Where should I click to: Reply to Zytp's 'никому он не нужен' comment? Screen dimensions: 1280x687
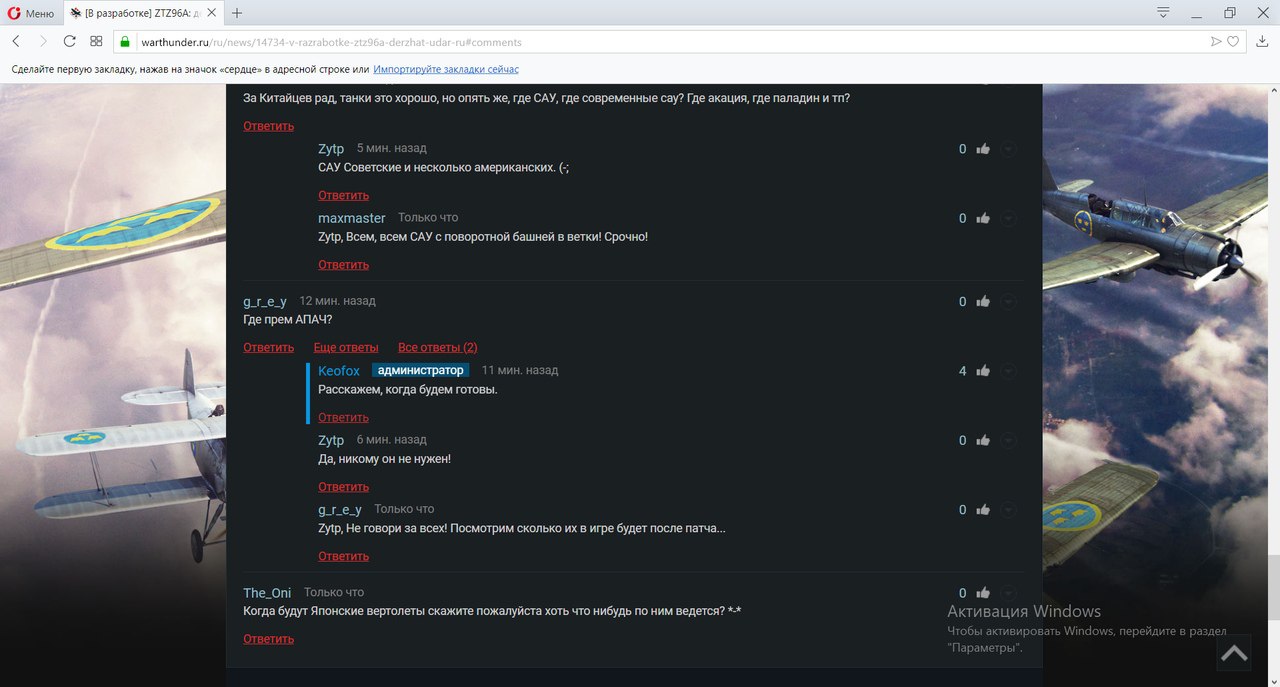(344, 487)
